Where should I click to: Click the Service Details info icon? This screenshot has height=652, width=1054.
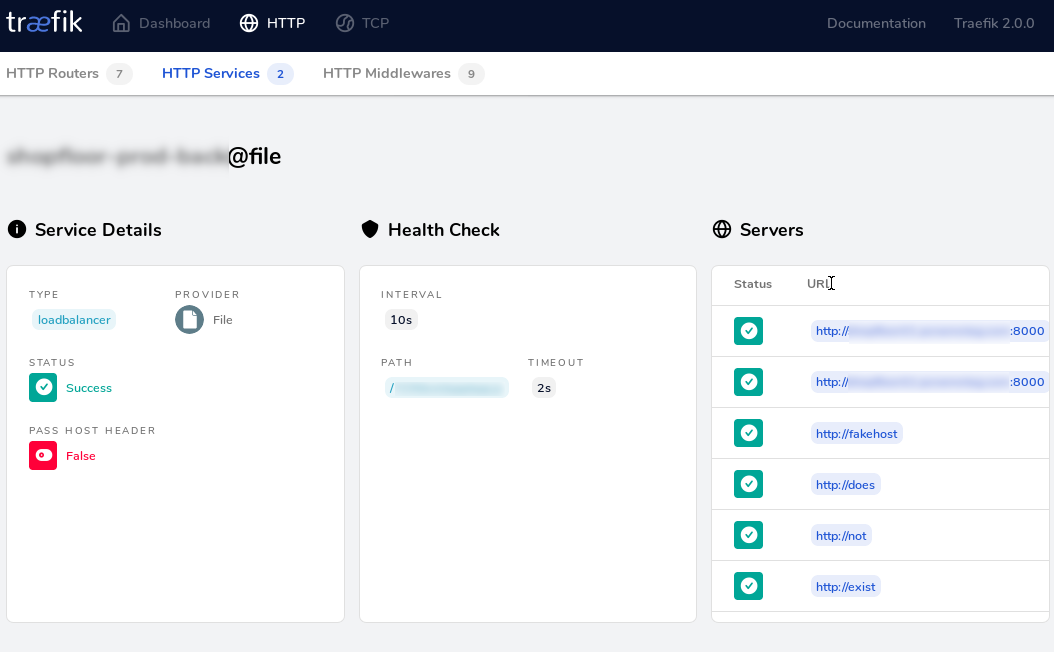click(x=17, y=229)
